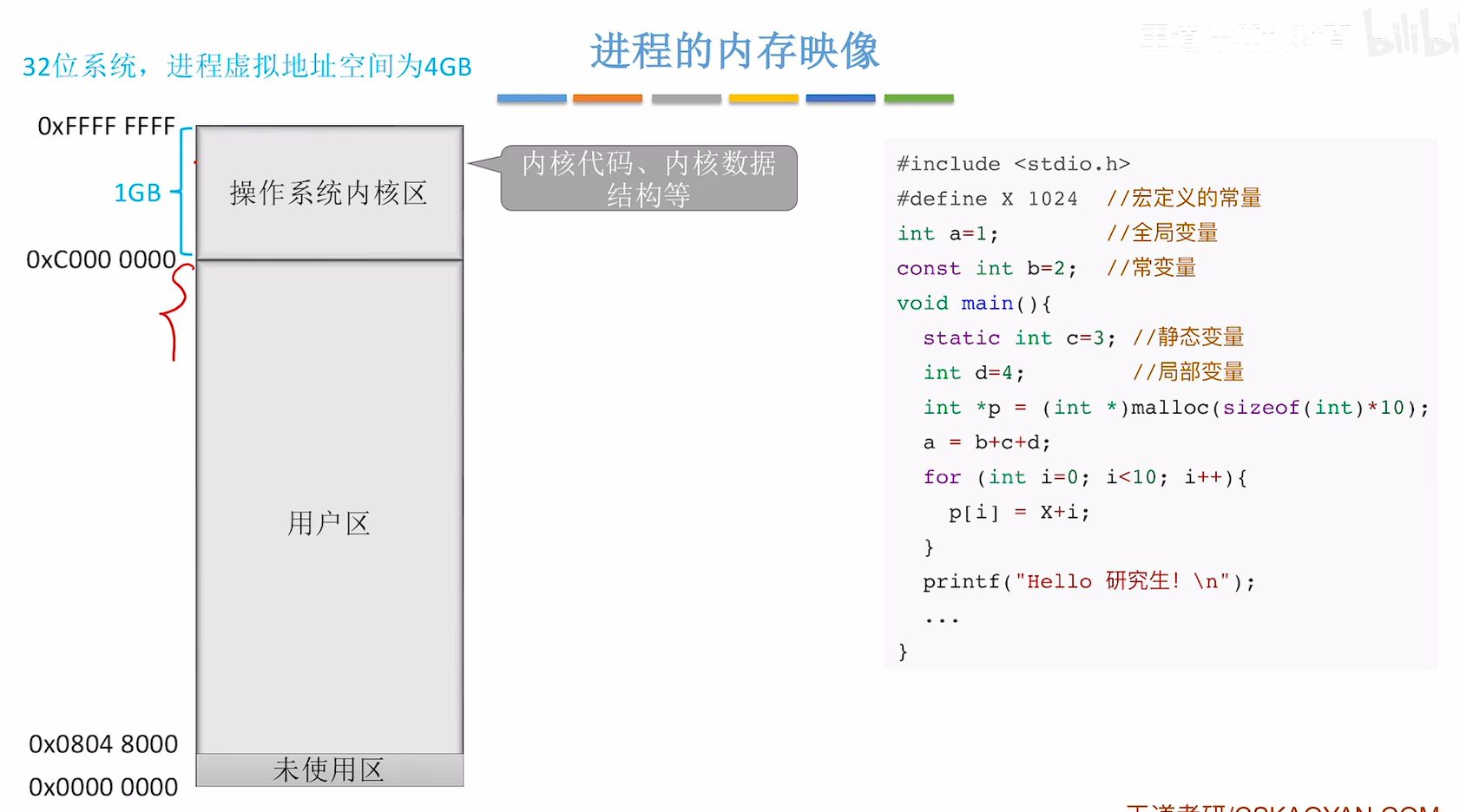Click the 0xFFFF FFFF address label
Screen dimensions: 1460x812
[x=106, y=127]
